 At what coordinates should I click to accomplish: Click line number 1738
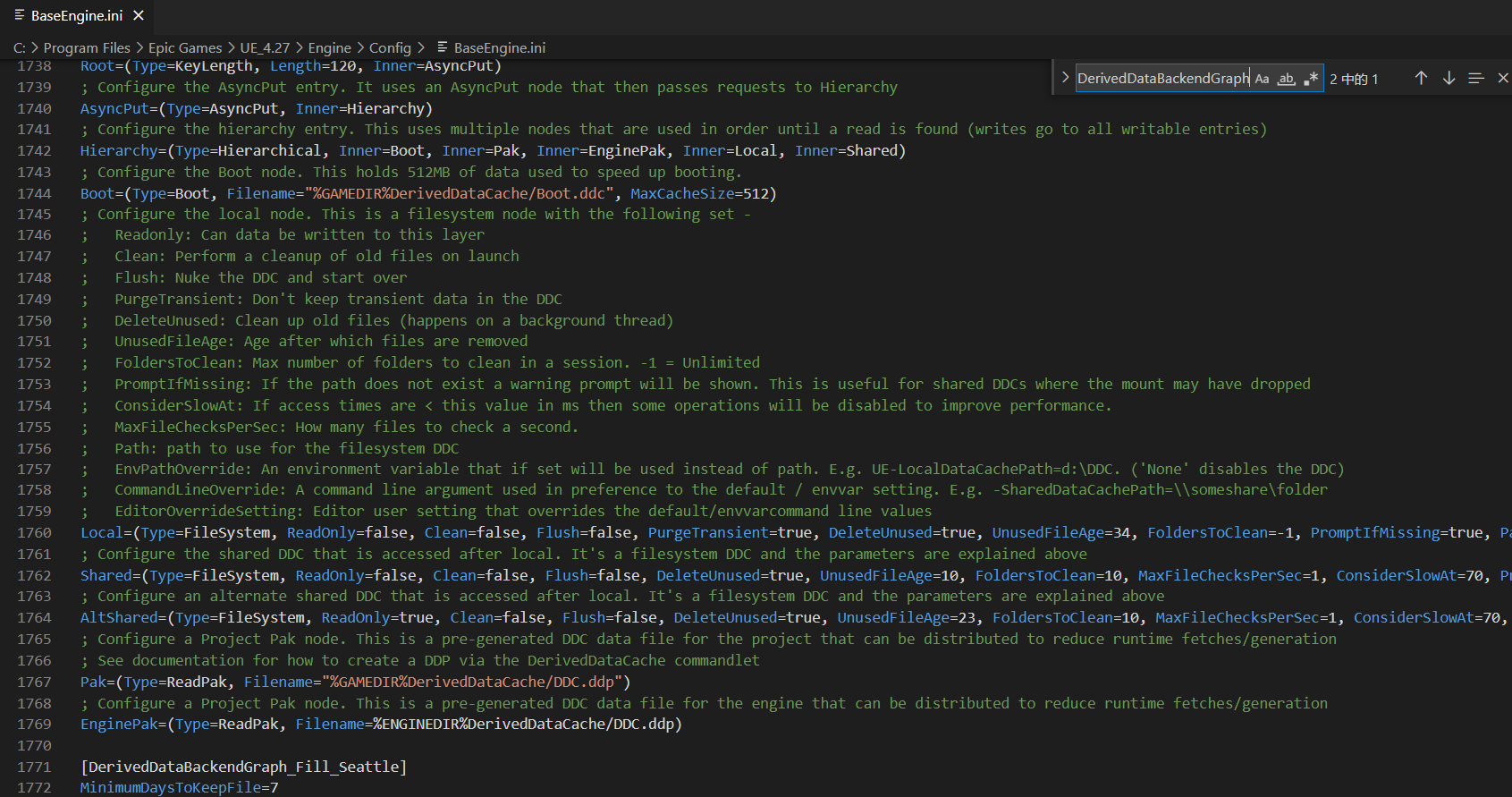tap(34, 66)
